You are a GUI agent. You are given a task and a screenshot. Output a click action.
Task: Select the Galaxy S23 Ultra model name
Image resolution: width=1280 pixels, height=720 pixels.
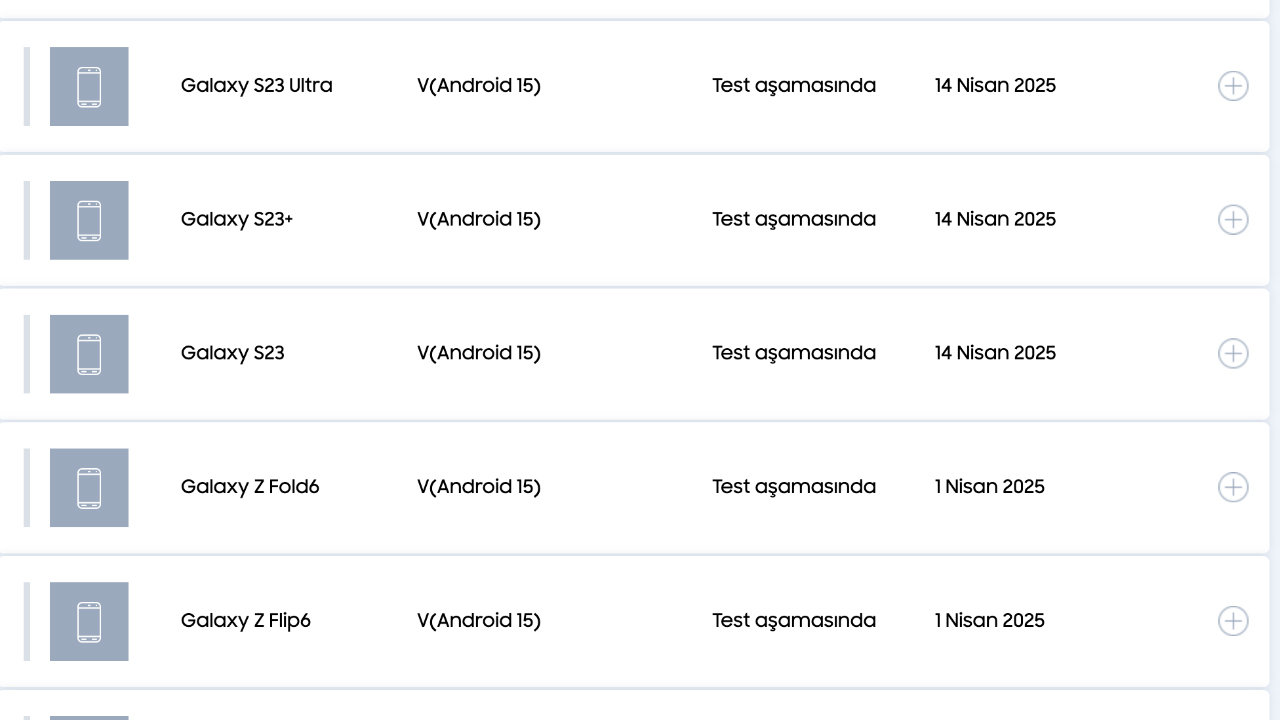tap(257, 86)
